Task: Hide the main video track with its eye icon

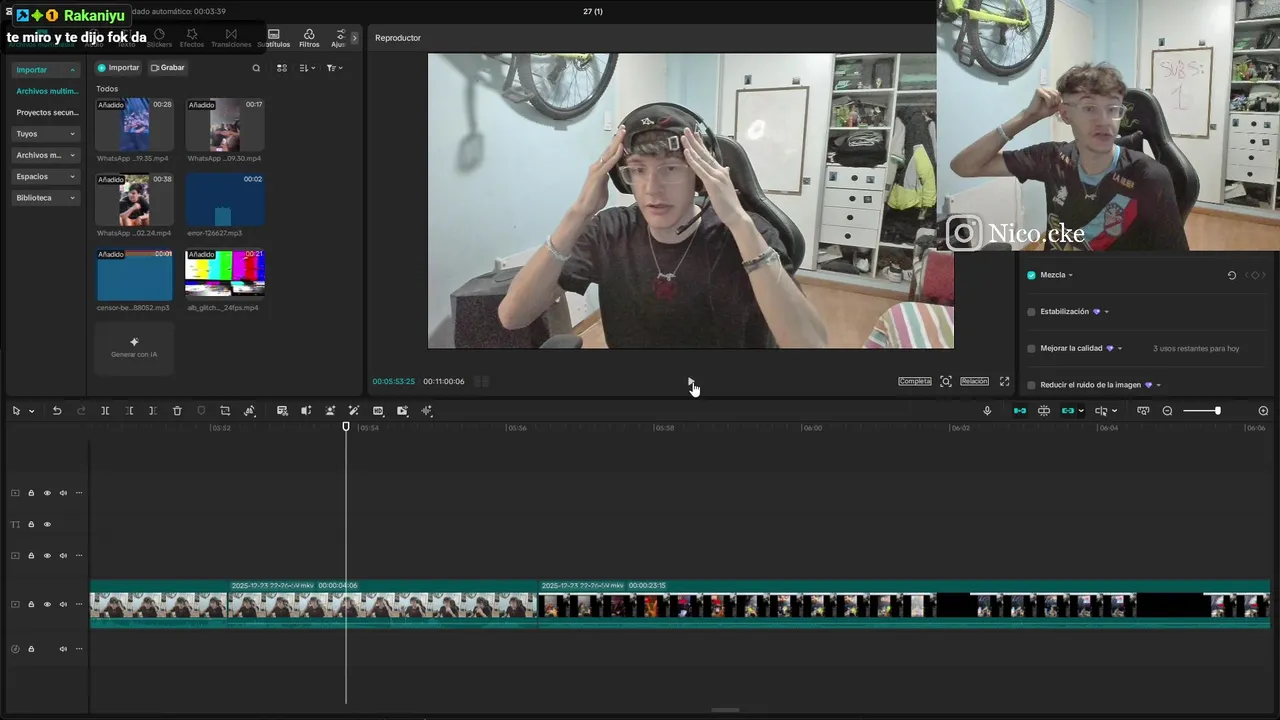Action: (x=47, y=605)
